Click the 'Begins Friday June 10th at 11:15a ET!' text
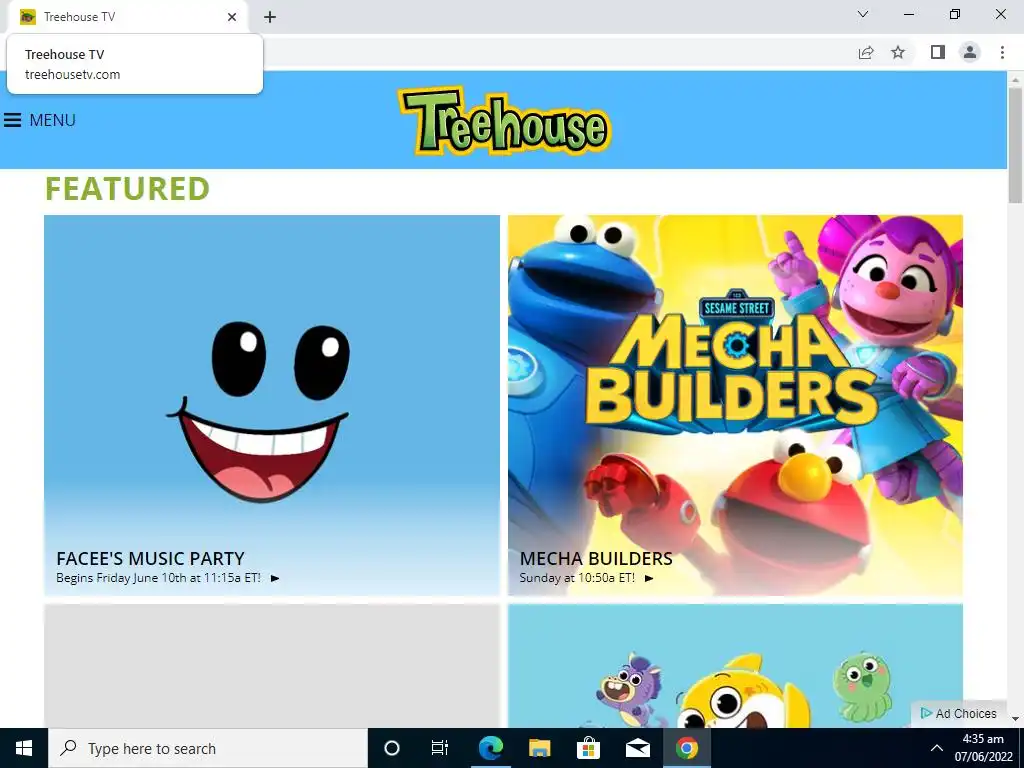1024x768 pixels. click(x=159, y=578)
